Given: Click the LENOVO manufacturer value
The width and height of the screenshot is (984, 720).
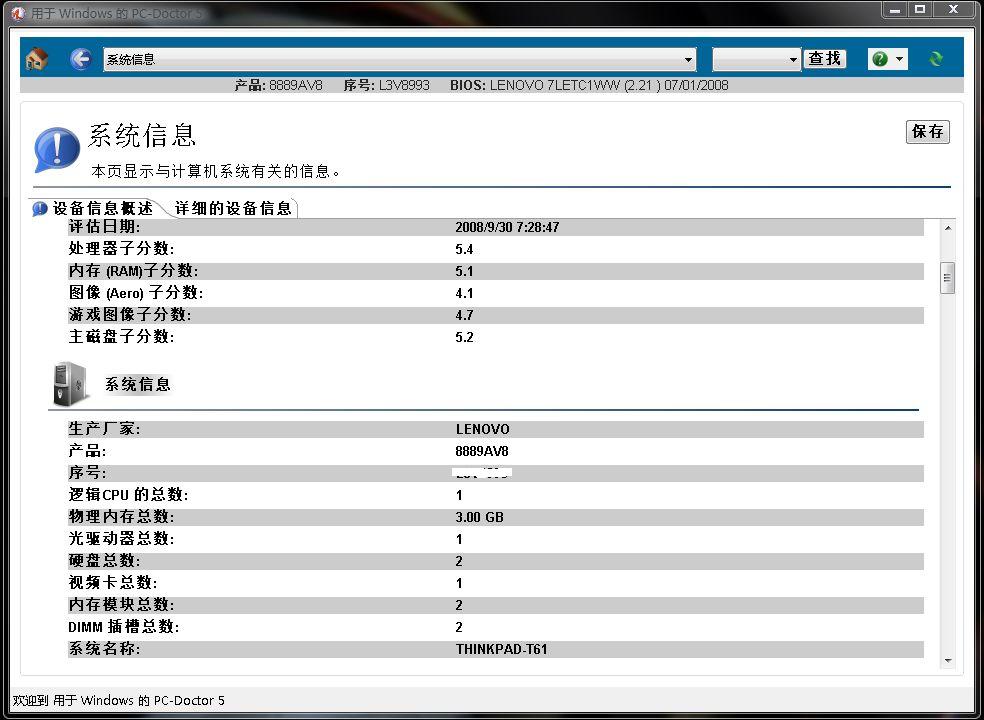Looking at the screenshot, I should (483, 429).
